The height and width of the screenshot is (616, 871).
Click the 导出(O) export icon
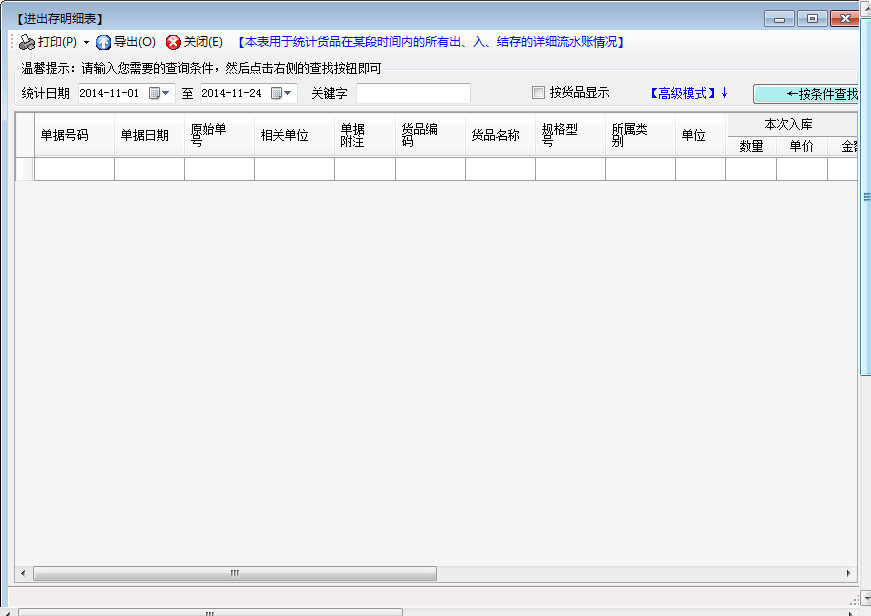pyautogui.click(x=103, y=42)
